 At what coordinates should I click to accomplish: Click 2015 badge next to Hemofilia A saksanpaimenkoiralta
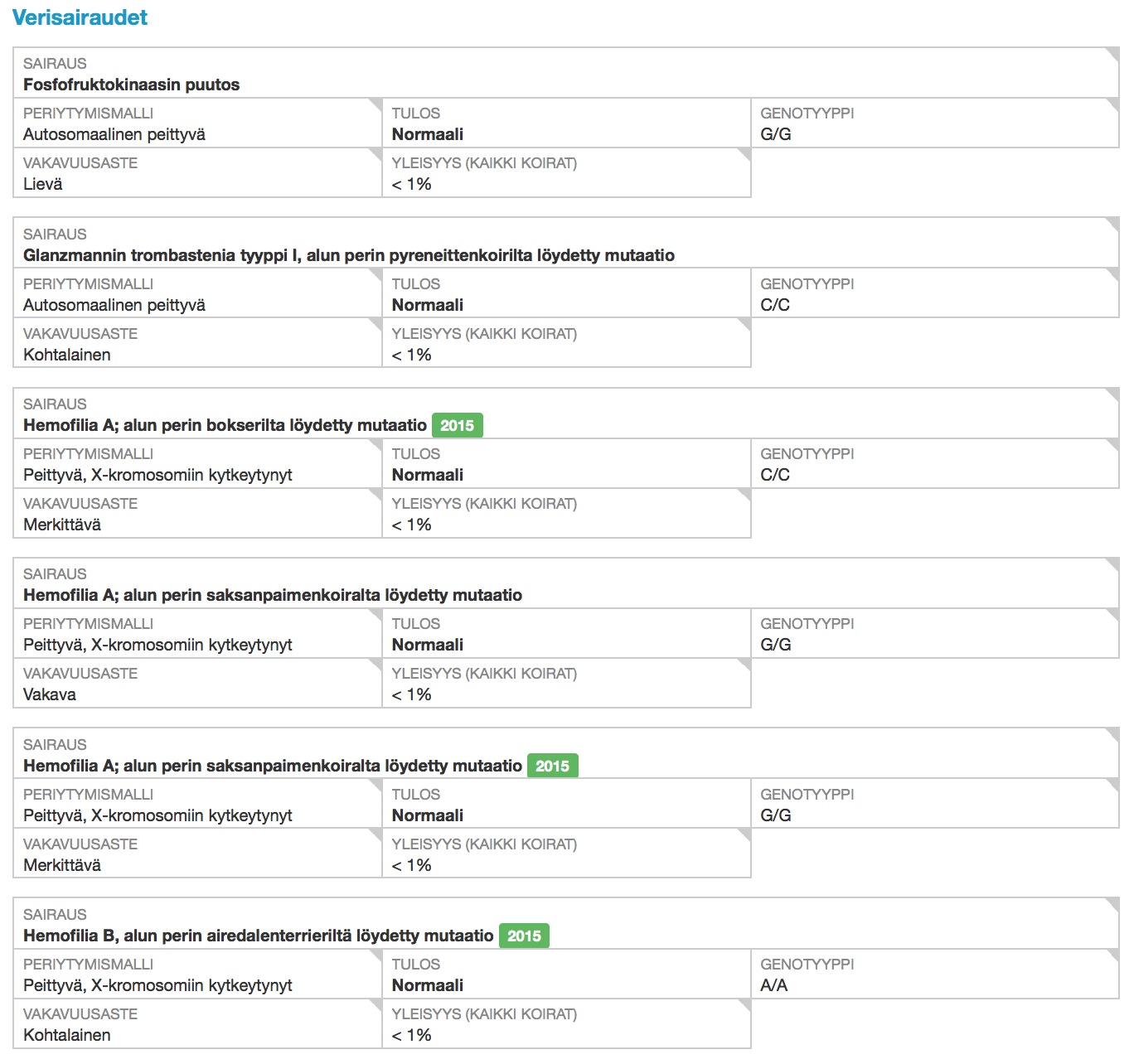coord(552,767)
